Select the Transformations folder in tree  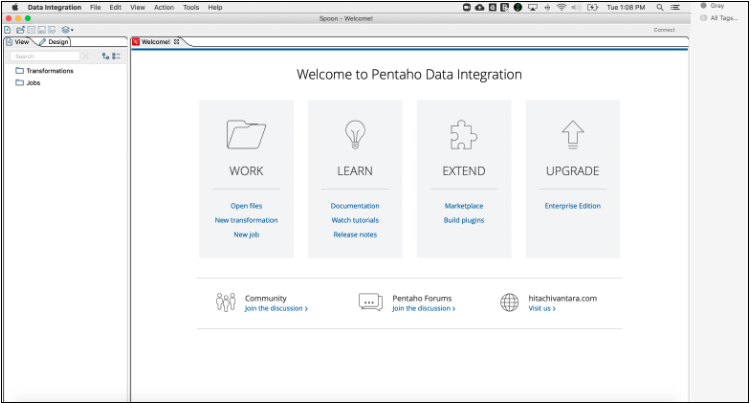[49, 71]
